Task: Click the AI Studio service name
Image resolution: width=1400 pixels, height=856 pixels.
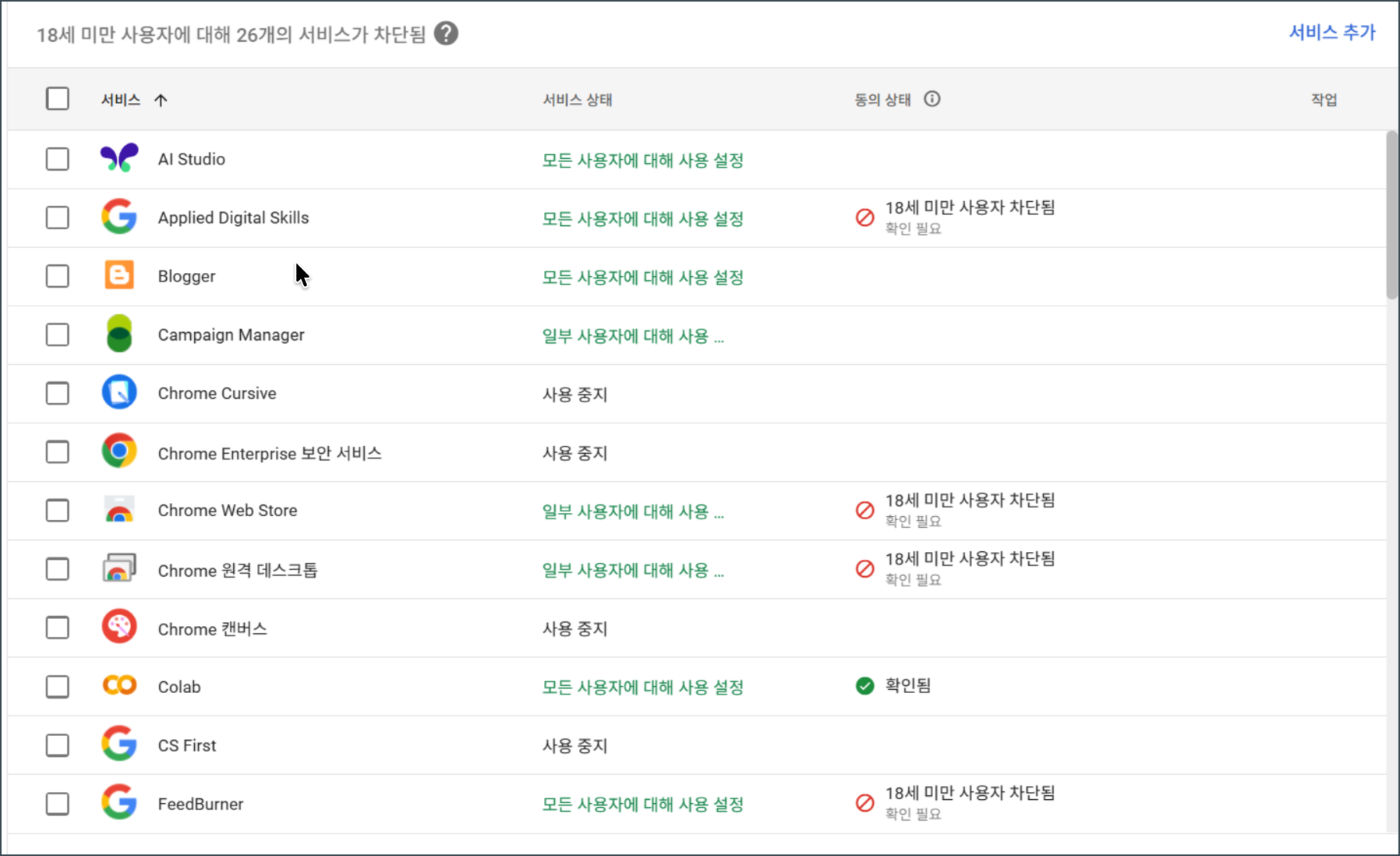Action: (x=192, y=159)
